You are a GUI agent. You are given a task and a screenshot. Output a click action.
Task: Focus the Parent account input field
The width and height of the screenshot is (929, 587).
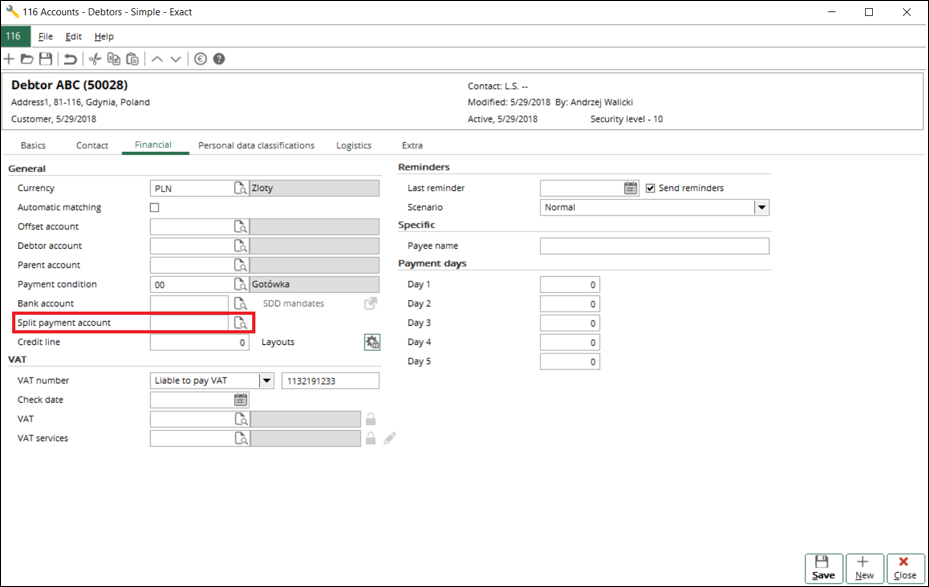(x=192, y=265)
